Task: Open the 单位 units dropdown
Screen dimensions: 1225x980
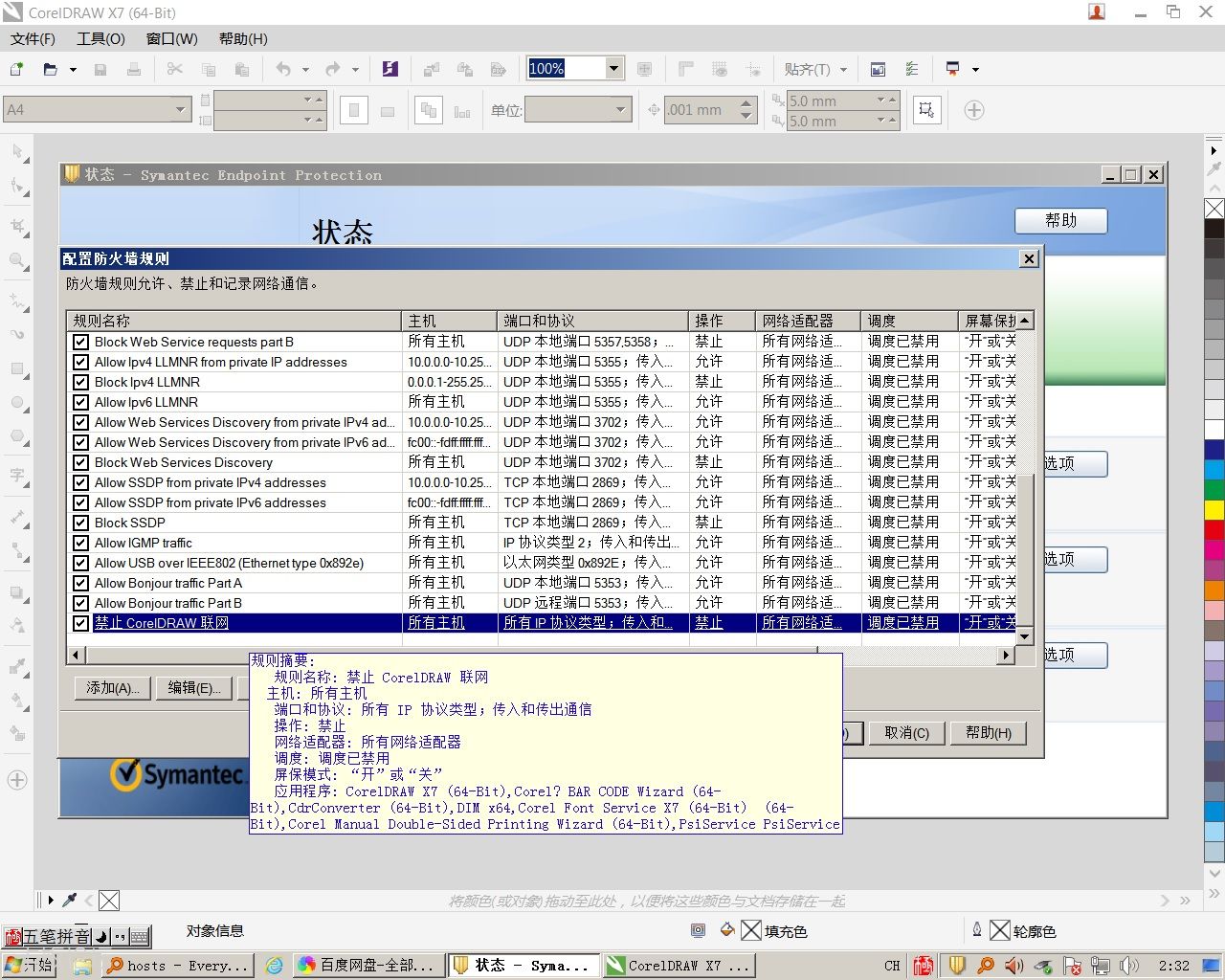Action: [x=620, y=110]
